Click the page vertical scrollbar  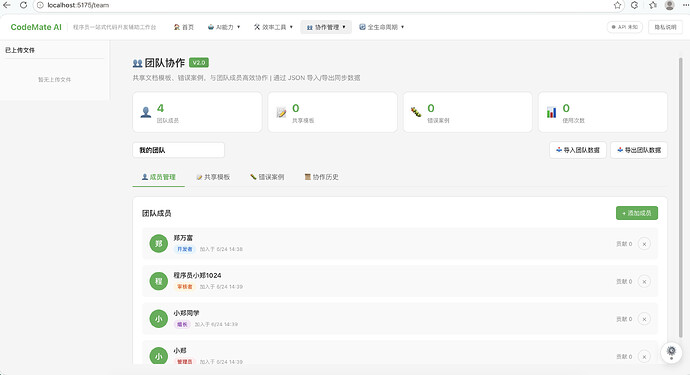pos(680,198)
